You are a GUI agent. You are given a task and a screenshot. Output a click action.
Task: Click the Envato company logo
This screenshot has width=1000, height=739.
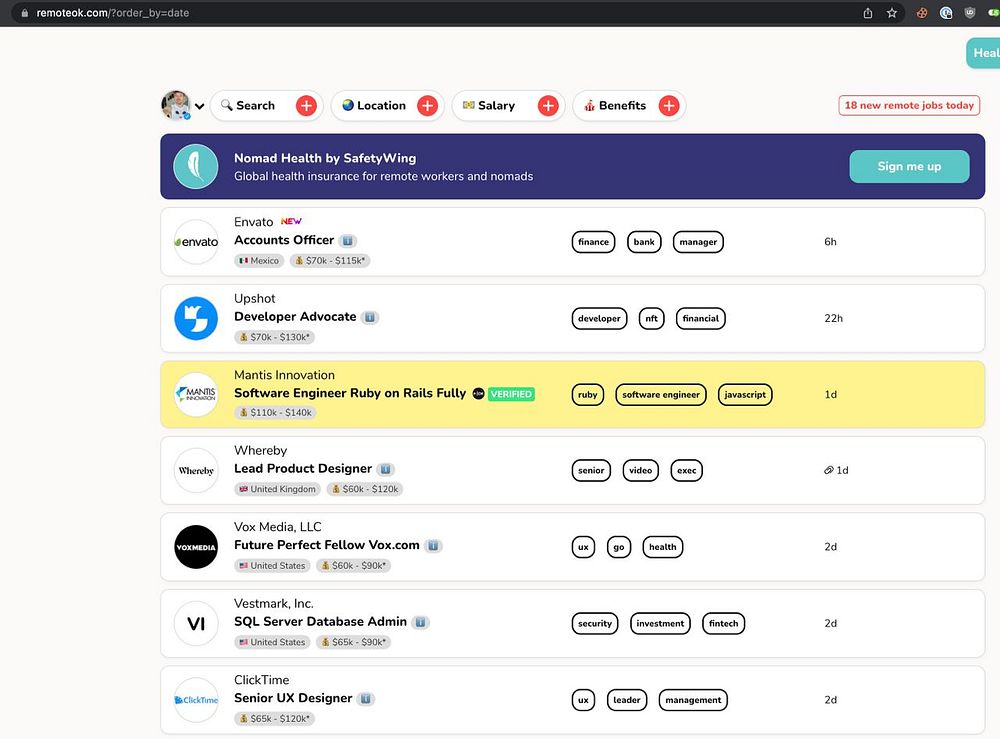click(196, 242)
